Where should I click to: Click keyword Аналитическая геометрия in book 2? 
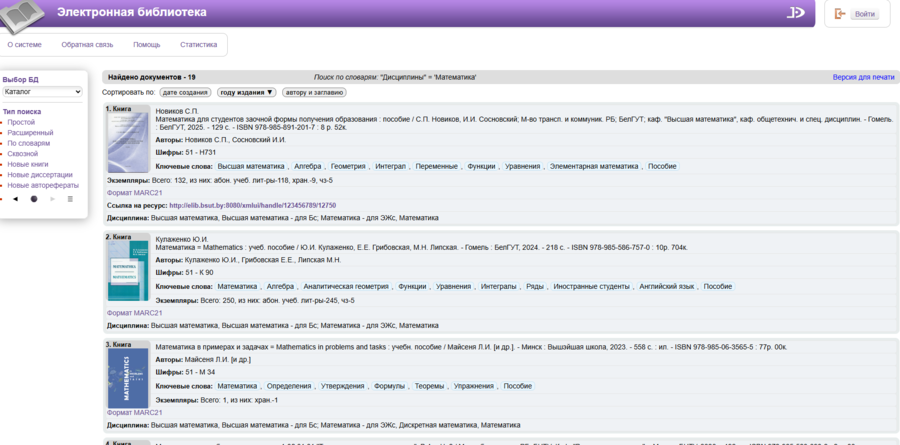pyautogui.click(x=346, y=287)
